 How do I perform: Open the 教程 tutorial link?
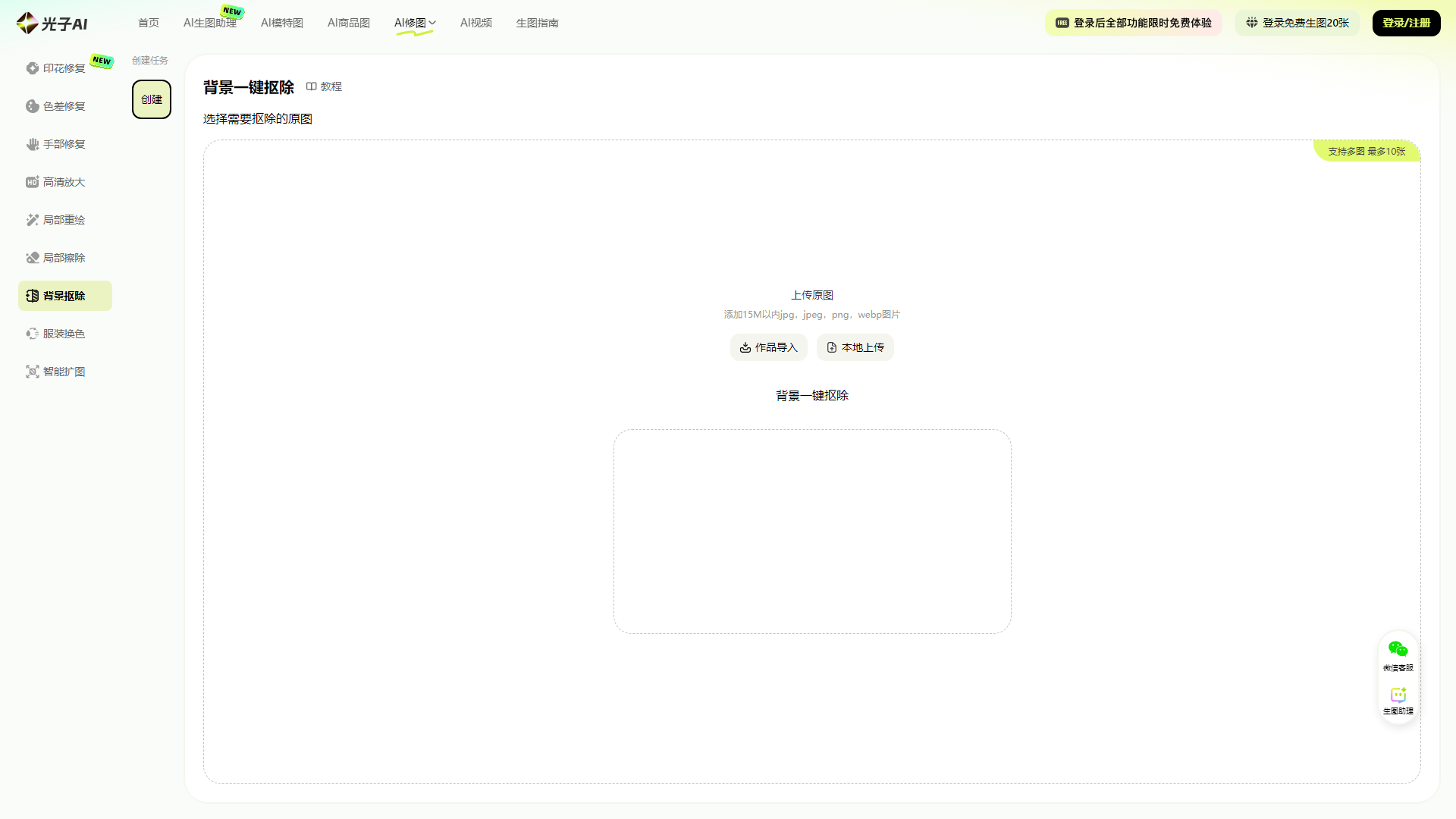coord(326,86)
